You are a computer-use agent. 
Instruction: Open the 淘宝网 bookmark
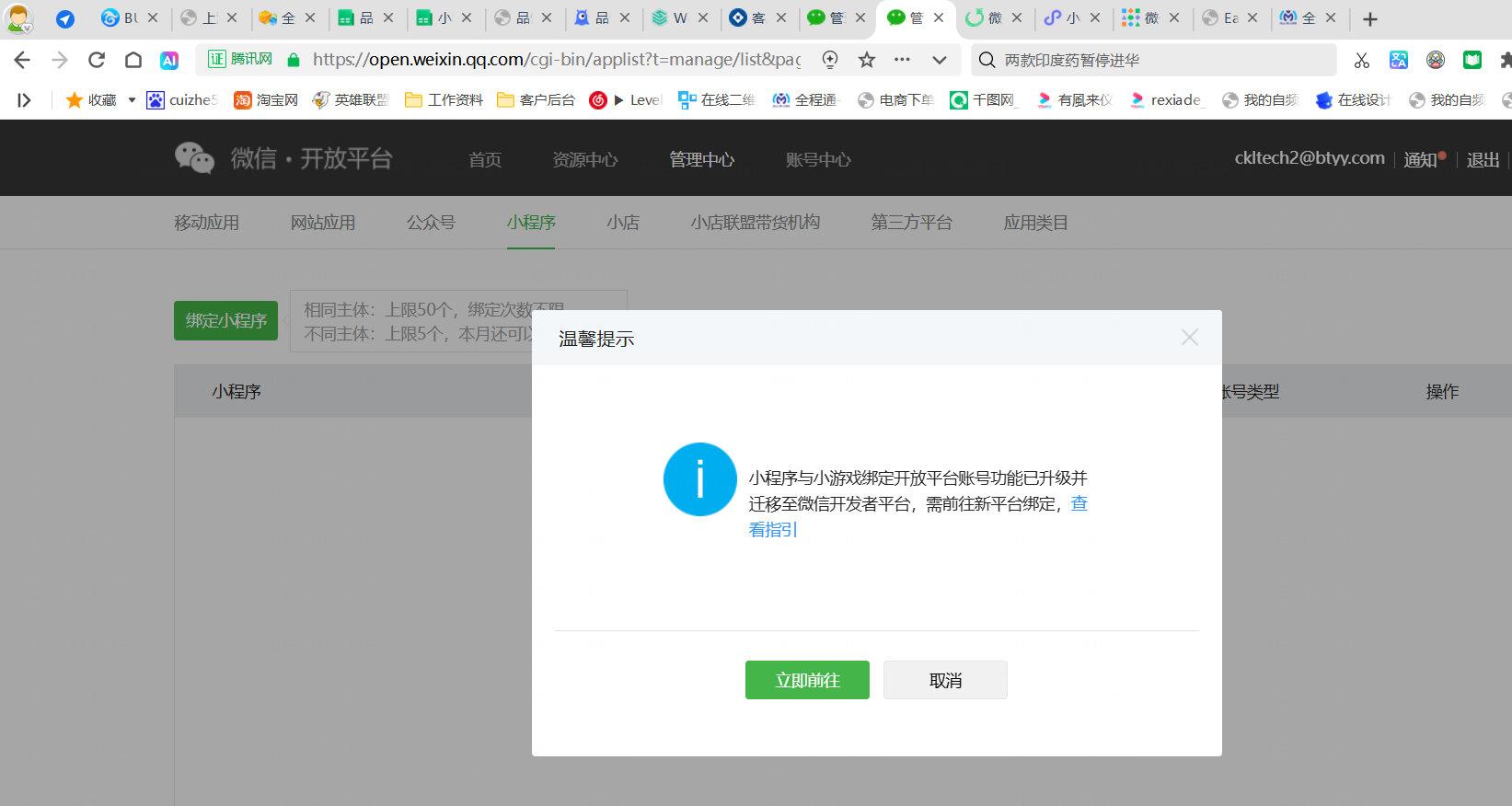pyautogui.click(x=266, y=100)
